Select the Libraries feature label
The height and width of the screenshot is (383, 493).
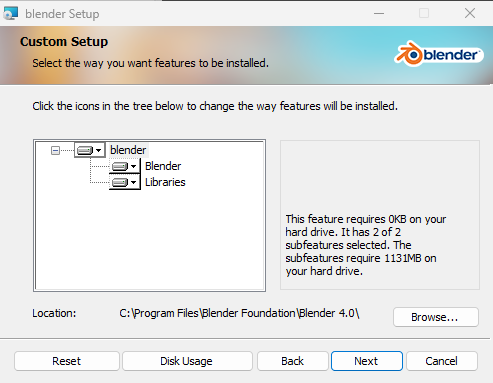point(165,182)
